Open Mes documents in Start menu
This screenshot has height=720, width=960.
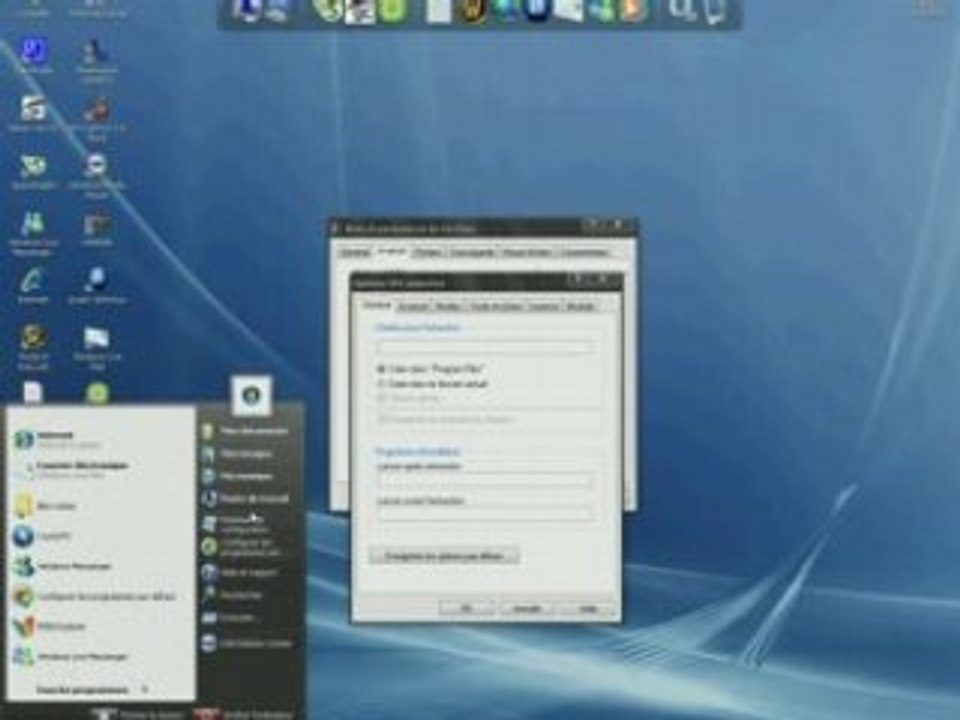click(245, 431)
